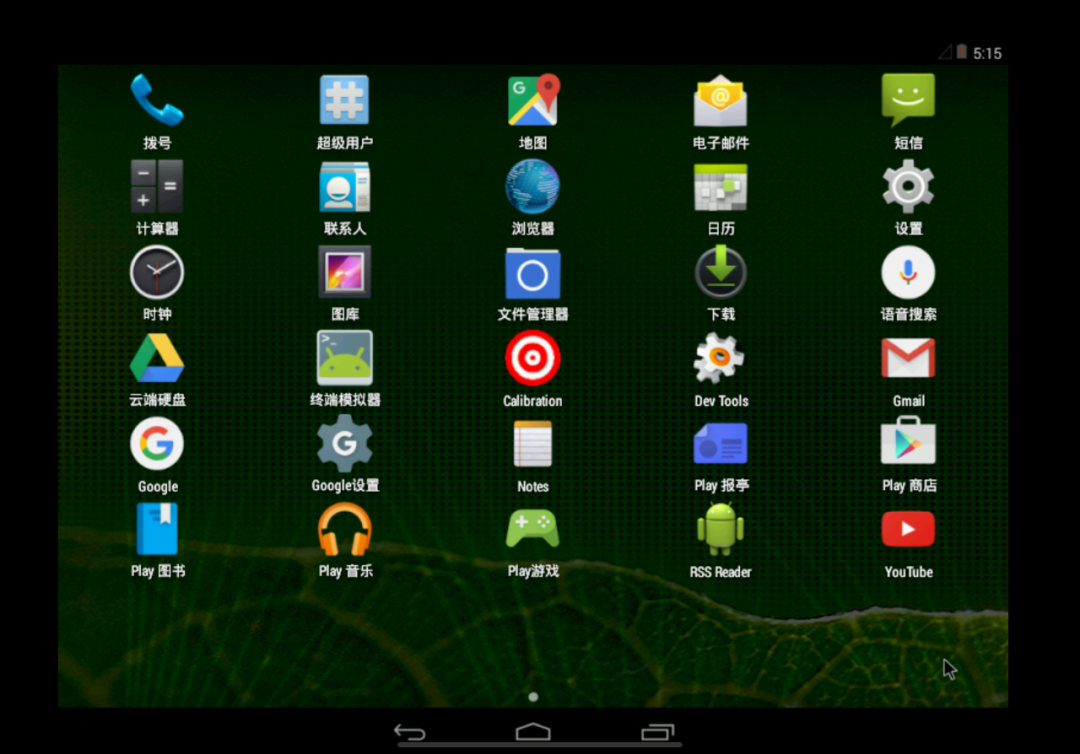The height and width of the screenshot is (754, 1080).
Task: Click the page indicator dot
Action: pos(533,697)
